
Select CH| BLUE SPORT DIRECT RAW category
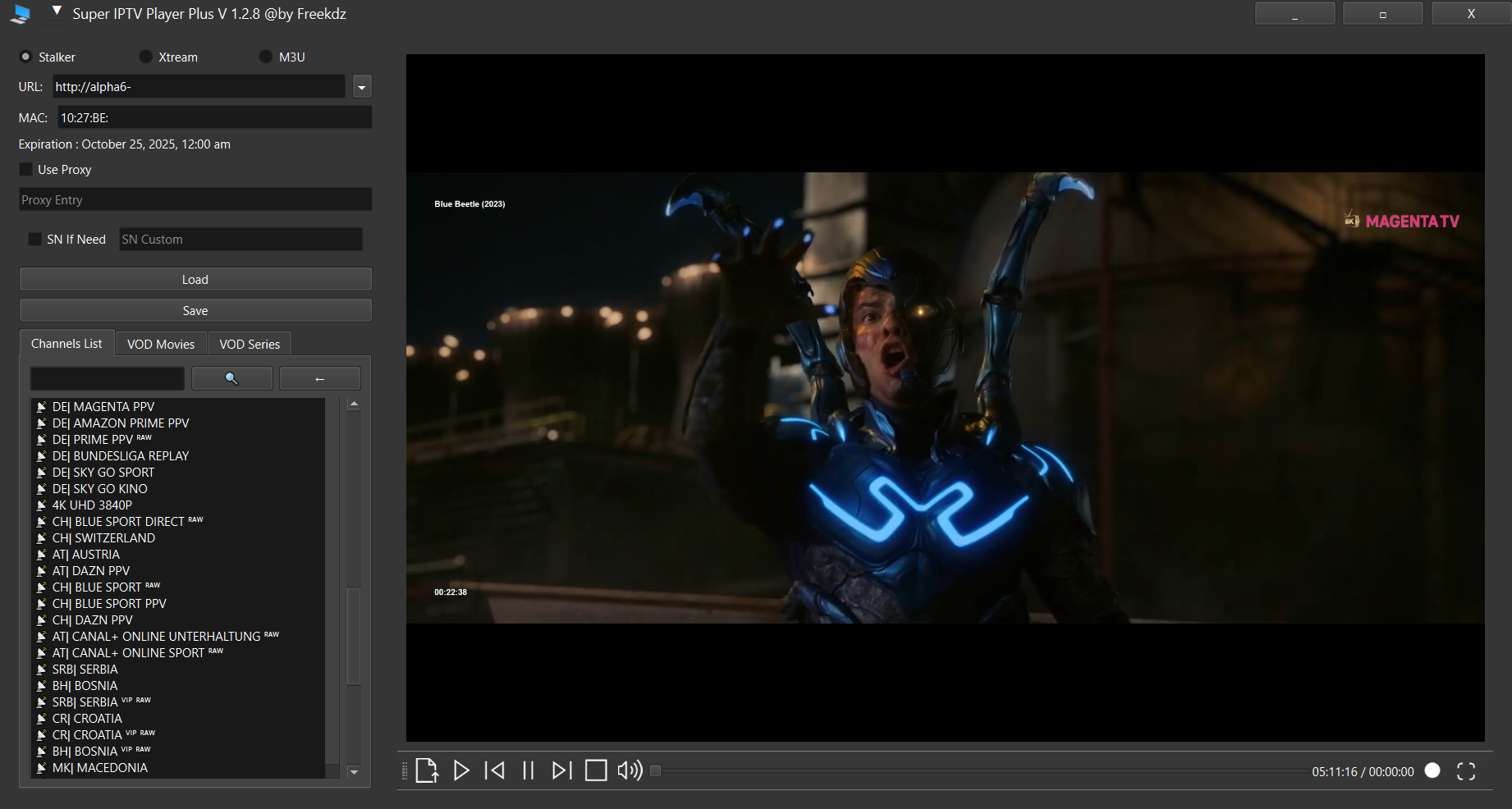tap(127, 522)
